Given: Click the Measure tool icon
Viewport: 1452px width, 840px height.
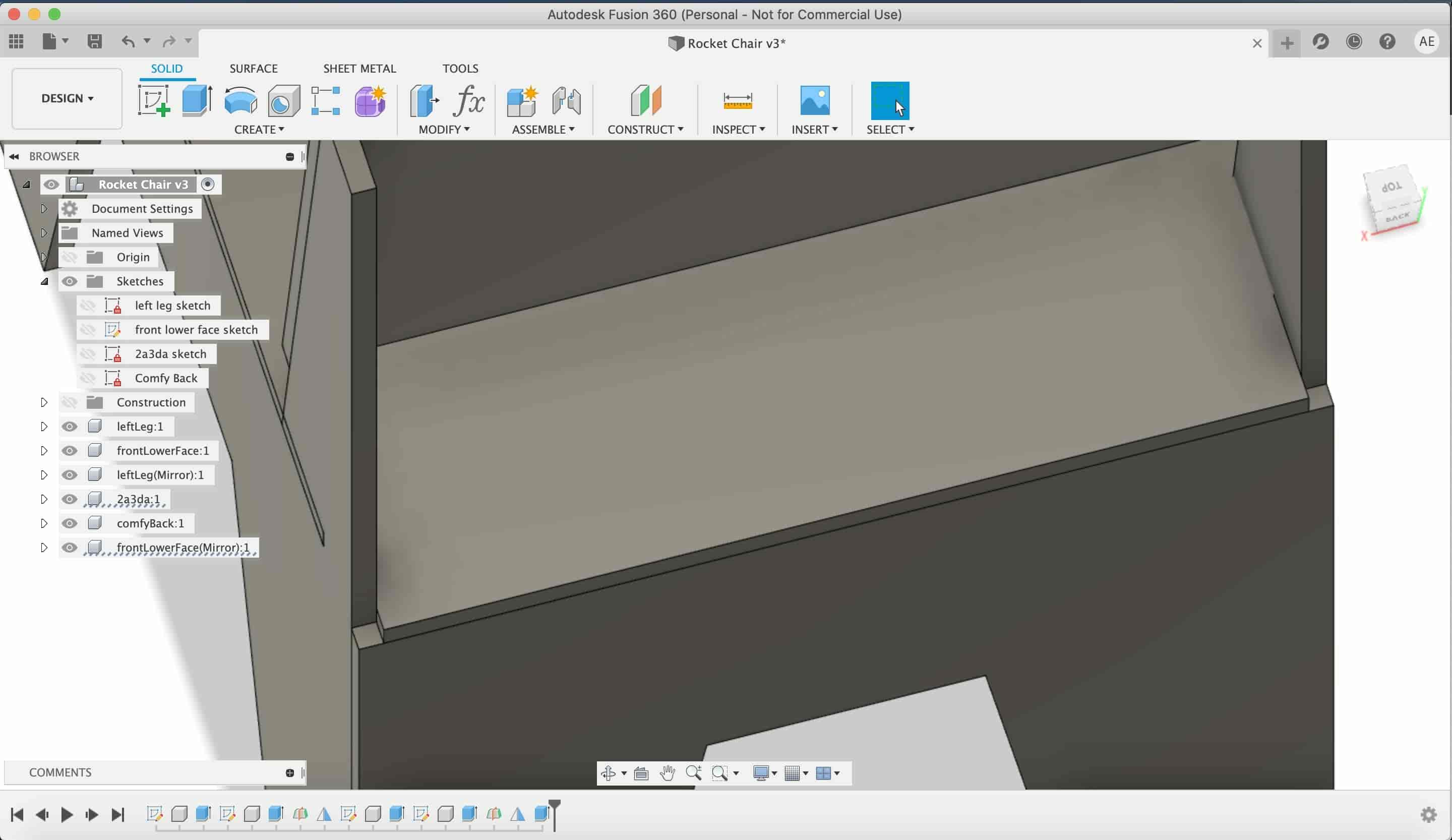Looking at the screenshot, I should coord(738,101).
